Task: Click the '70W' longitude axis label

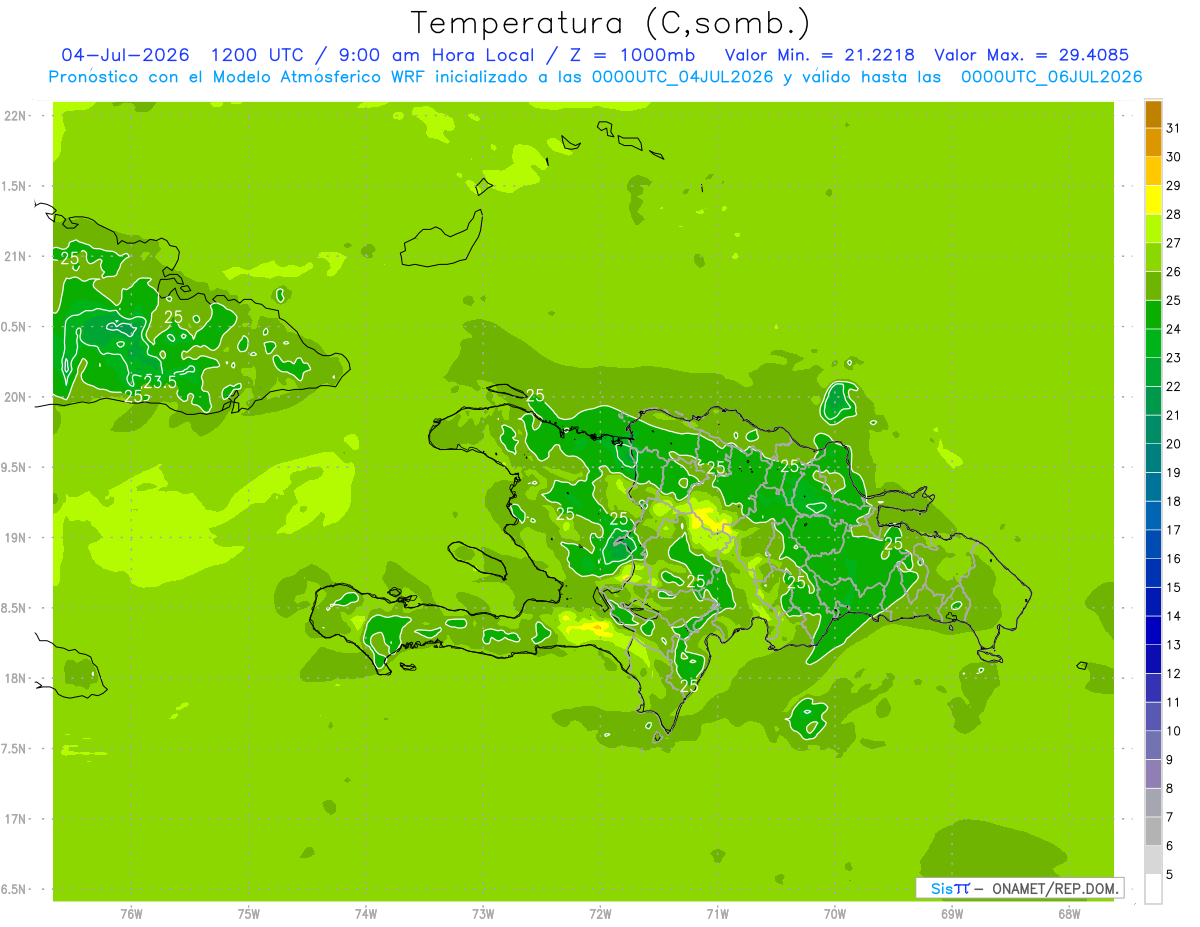Action: pos(834,915)
